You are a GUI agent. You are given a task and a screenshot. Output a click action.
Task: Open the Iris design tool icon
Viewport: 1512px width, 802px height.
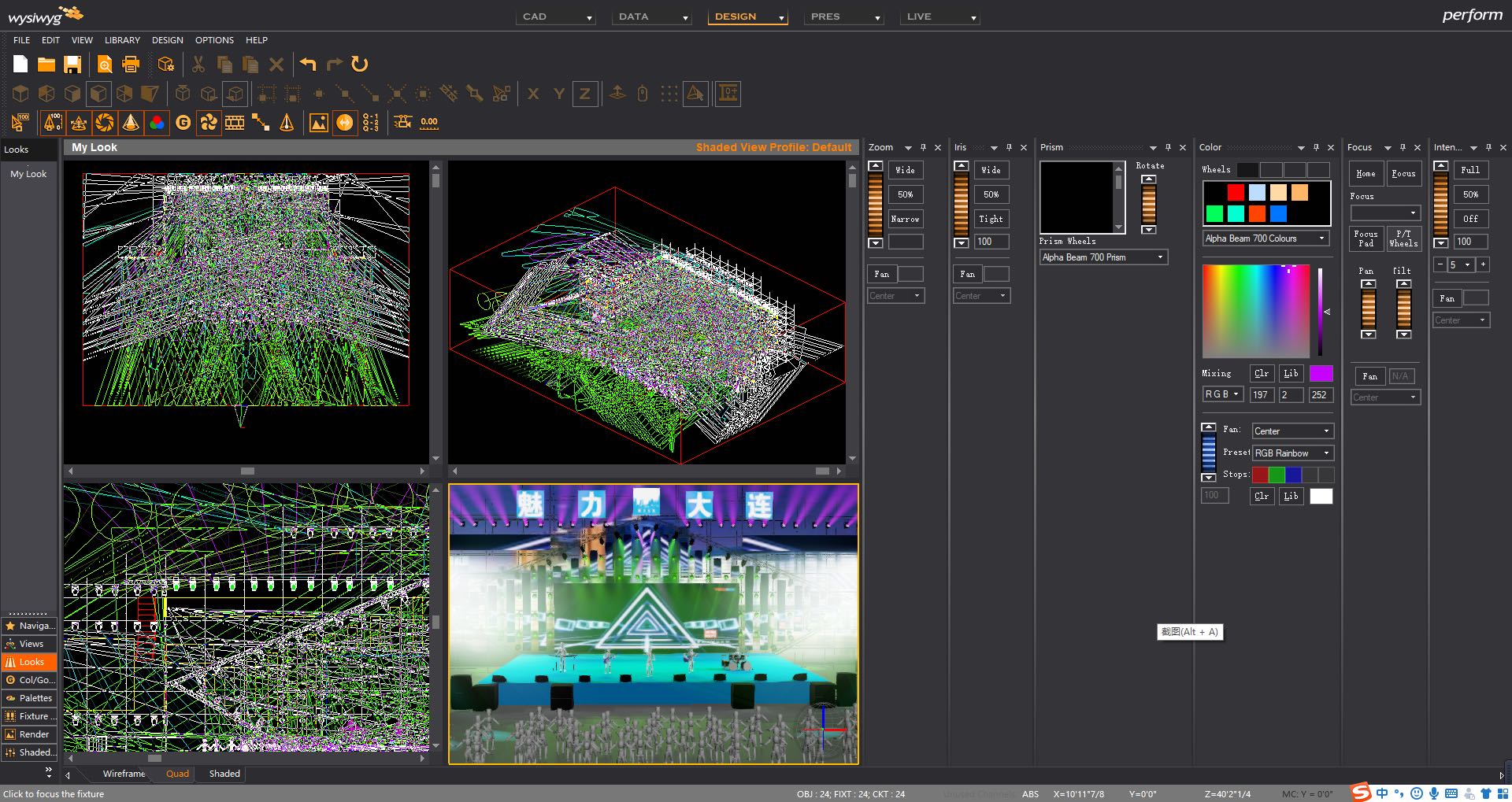click(x=105, y=123)
